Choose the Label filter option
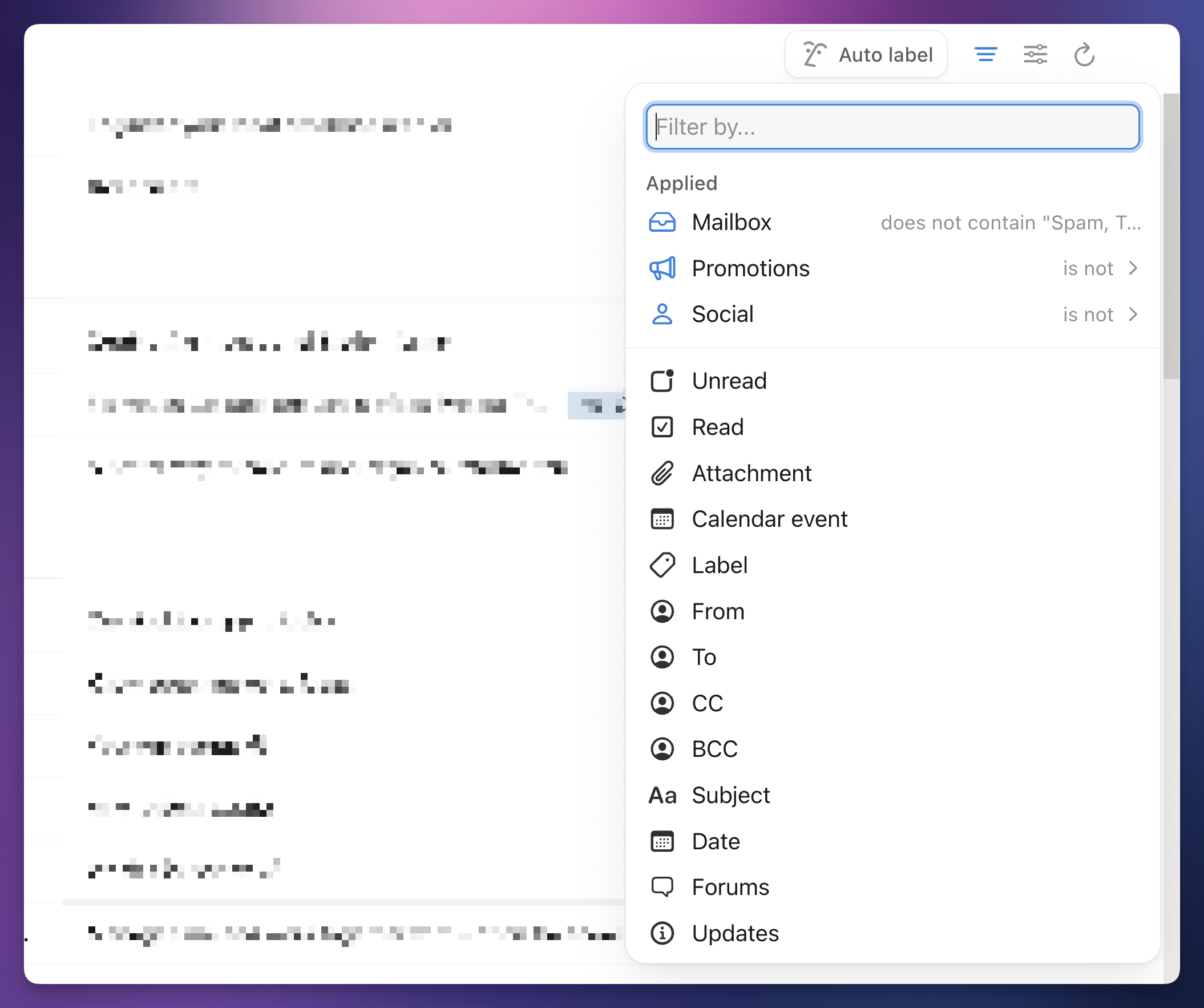Viewport: 1204px width, 1008px height. (x=894, y=565)
